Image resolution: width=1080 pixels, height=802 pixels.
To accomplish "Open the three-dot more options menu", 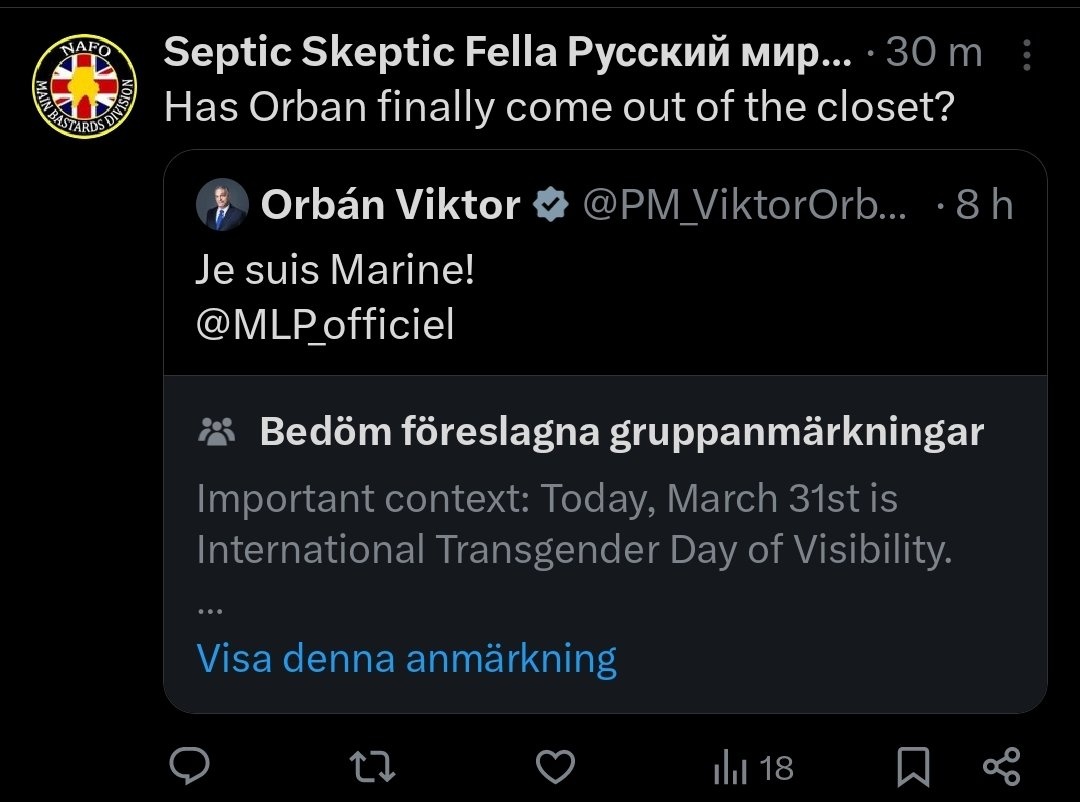I will pos(1026,56).
